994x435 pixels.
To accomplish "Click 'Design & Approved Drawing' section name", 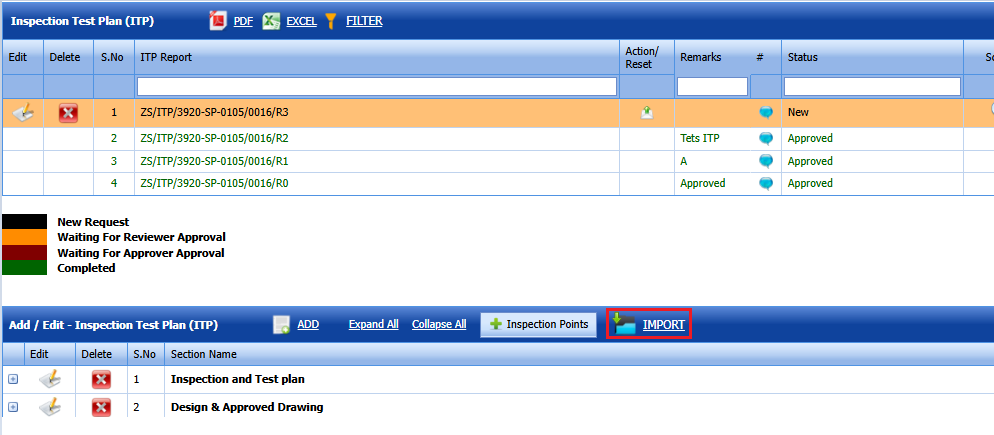I will click(x=247, y=407).
